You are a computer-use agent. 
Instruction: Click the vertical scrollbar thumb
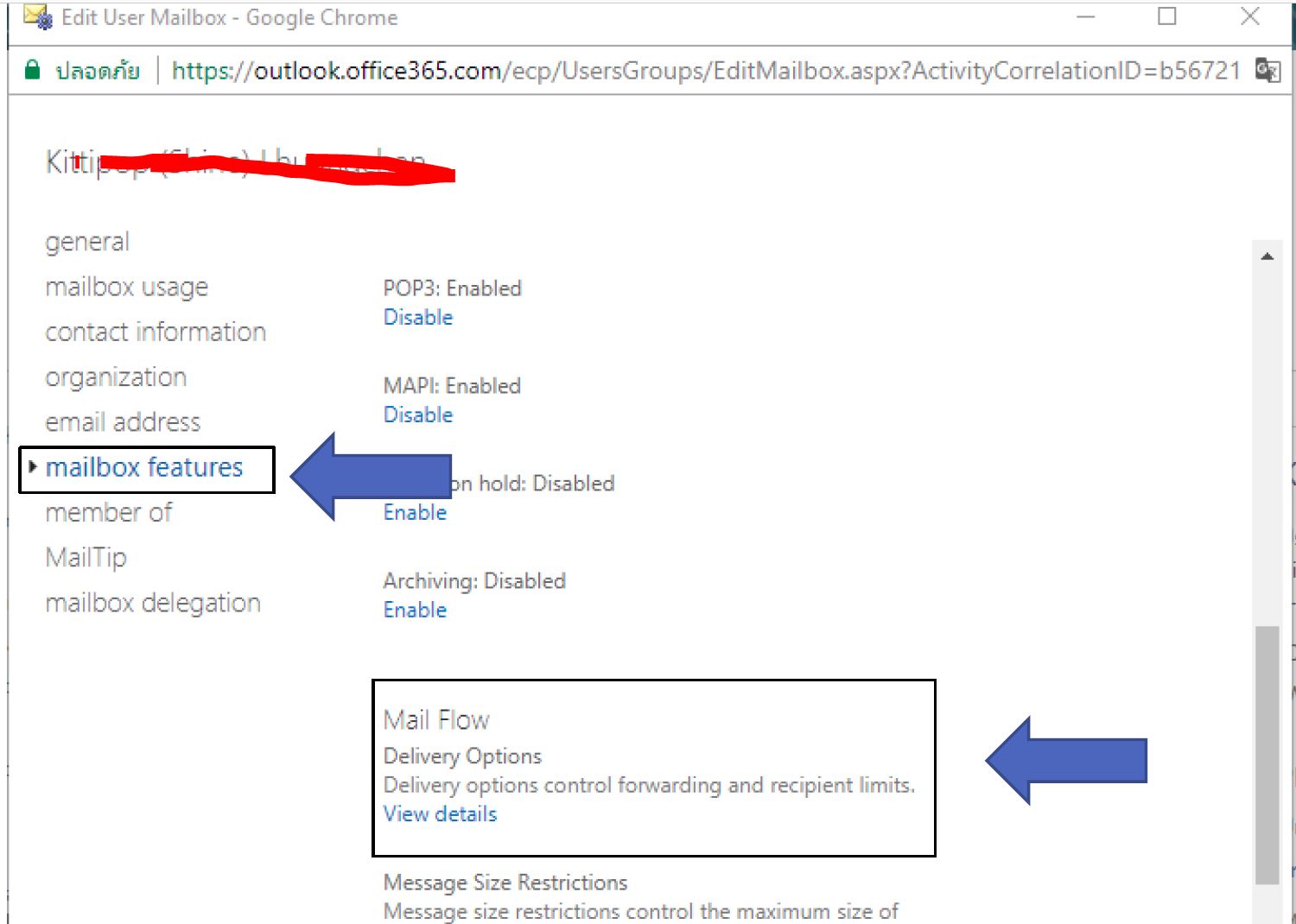[1267, 755]
